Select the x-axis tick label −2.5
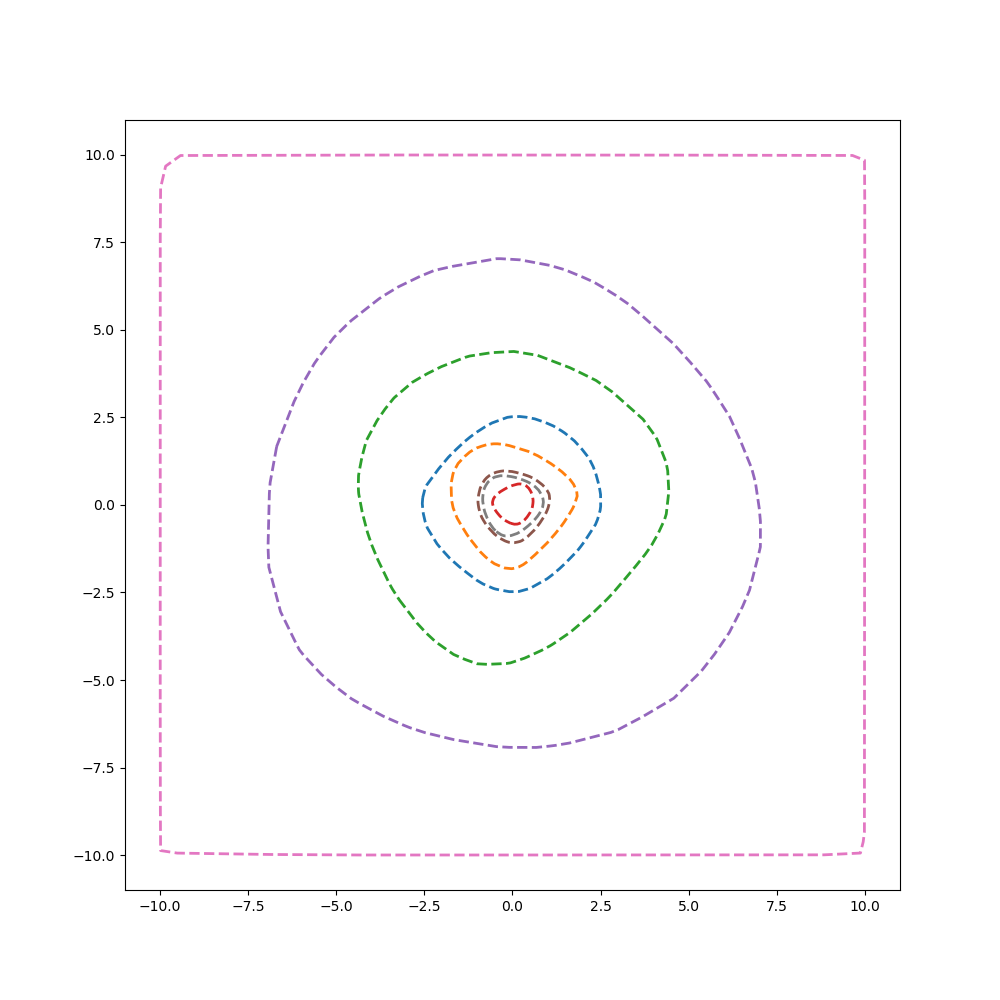The image size is (1000, 1000). pyautogui.click(x=424, y=906)
